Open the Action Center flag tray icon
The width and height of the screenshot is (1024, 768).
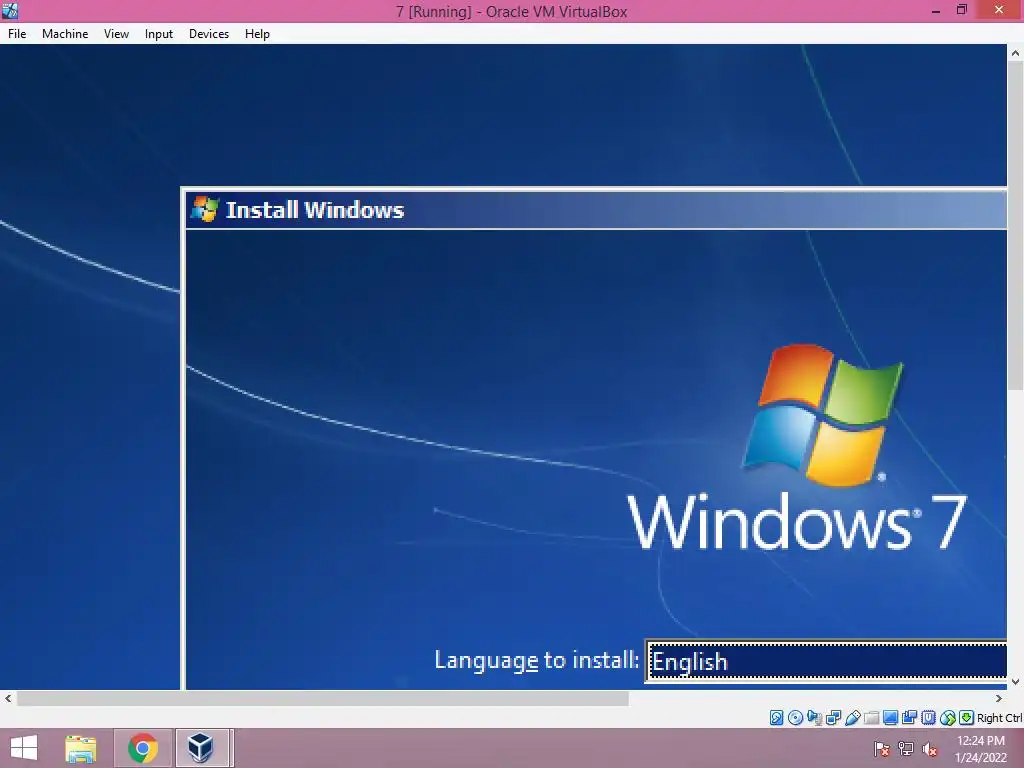pos(882,749)
